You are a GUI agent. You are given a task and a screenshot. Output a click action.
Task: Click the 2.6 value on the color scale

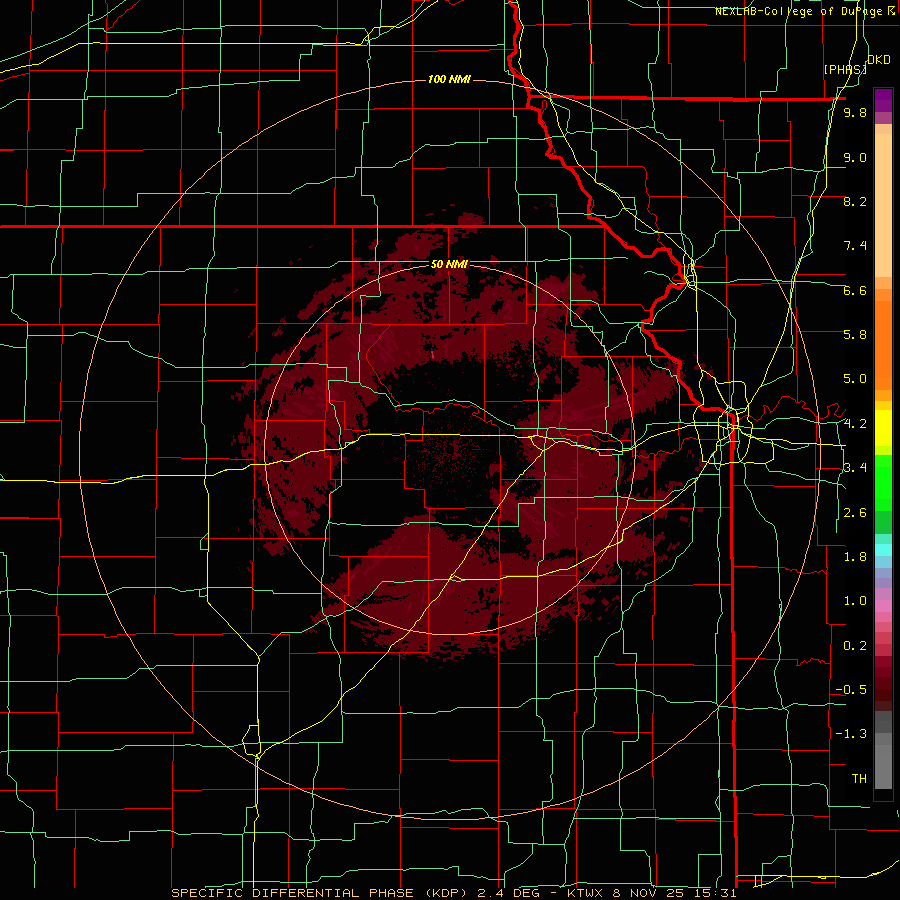(x=855, y=513)
